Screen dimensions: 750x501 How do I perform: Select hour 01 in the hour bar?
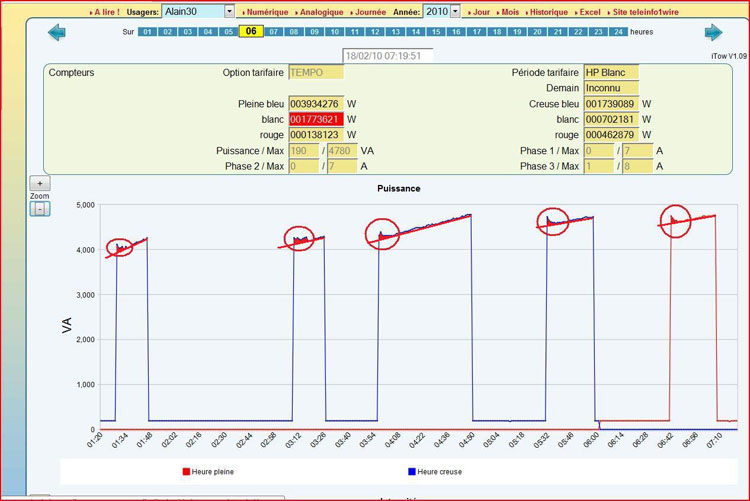(147, 32)
